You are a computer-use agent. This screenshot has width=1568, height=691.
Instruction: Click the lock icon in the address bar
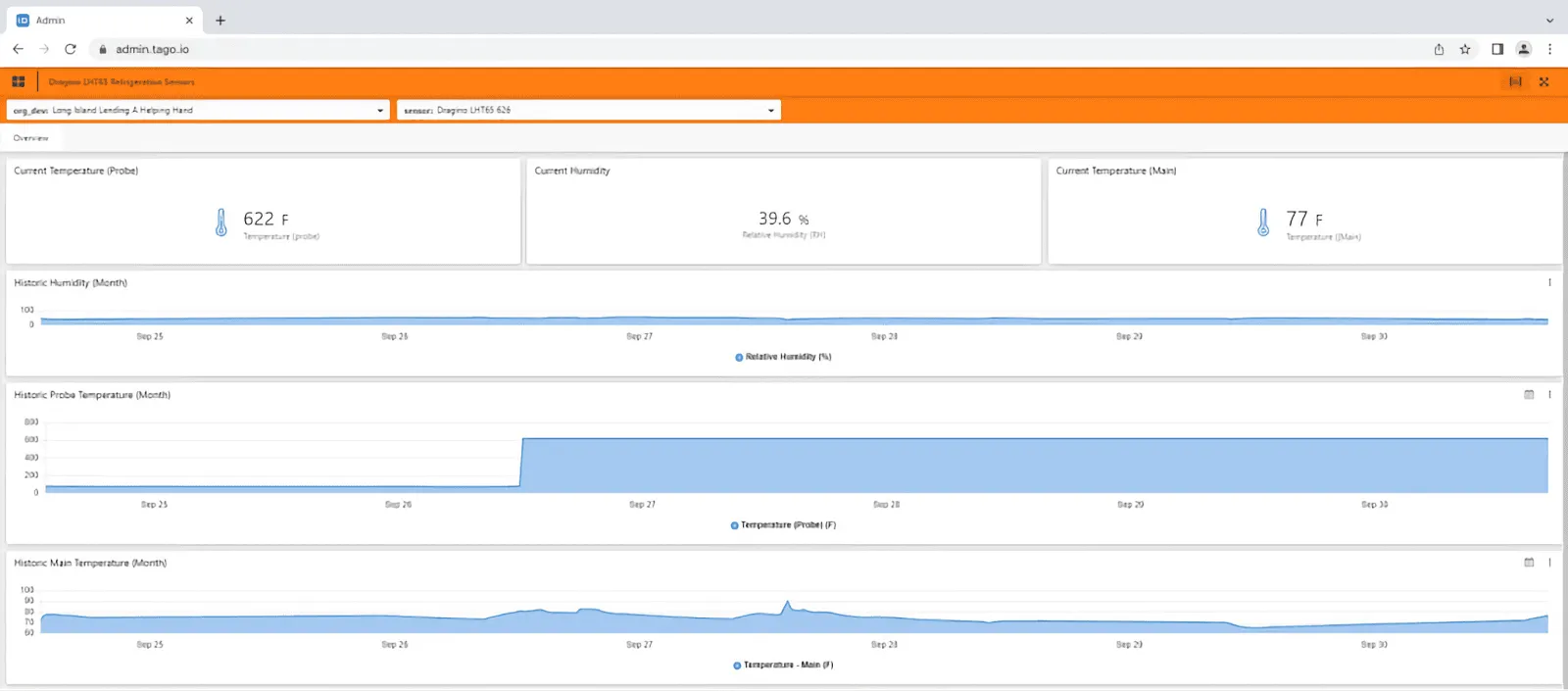coord(103,49)
